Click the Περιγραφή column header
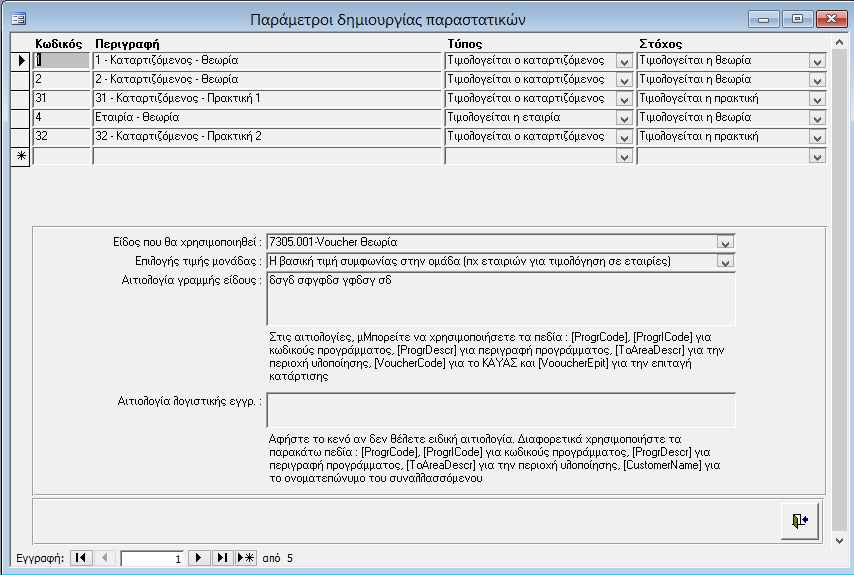 [127, 44]
